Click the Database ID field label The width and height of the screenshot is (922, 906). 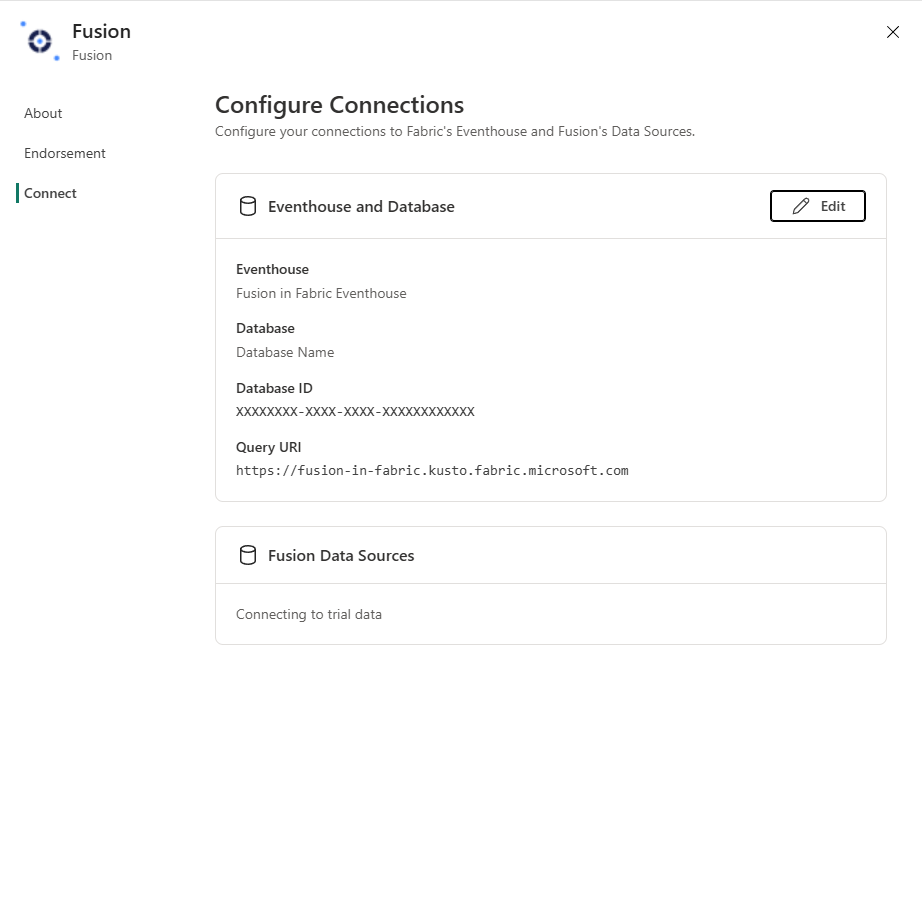[x=274, y=389]
